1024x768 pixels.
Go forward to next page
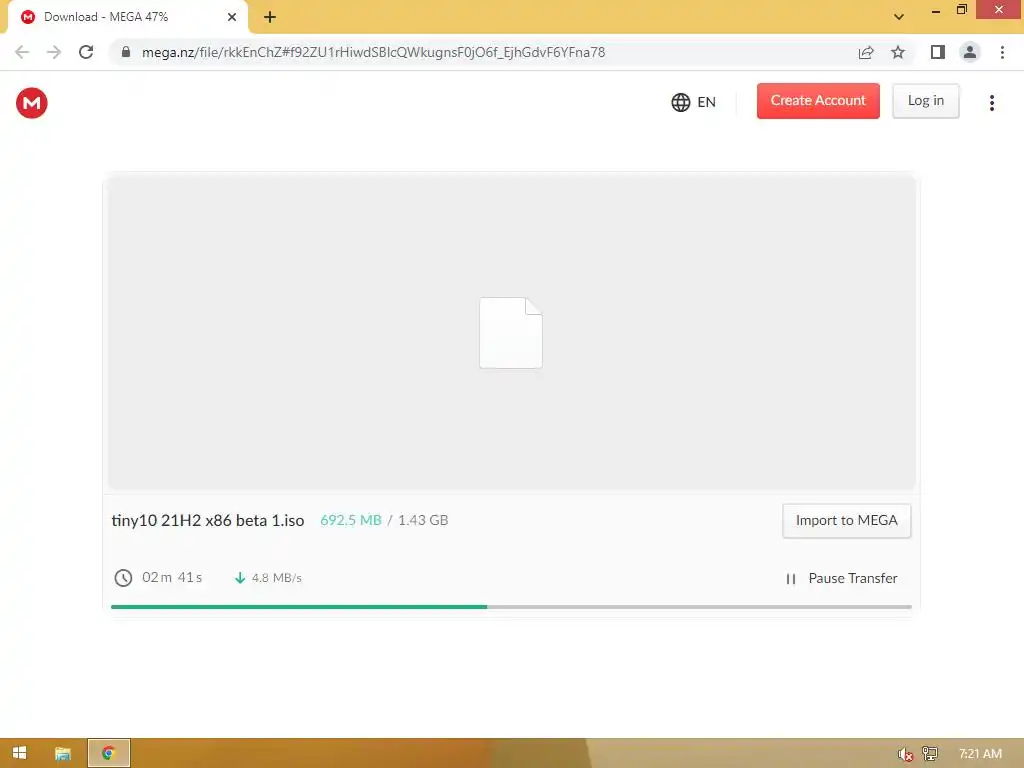54,52
